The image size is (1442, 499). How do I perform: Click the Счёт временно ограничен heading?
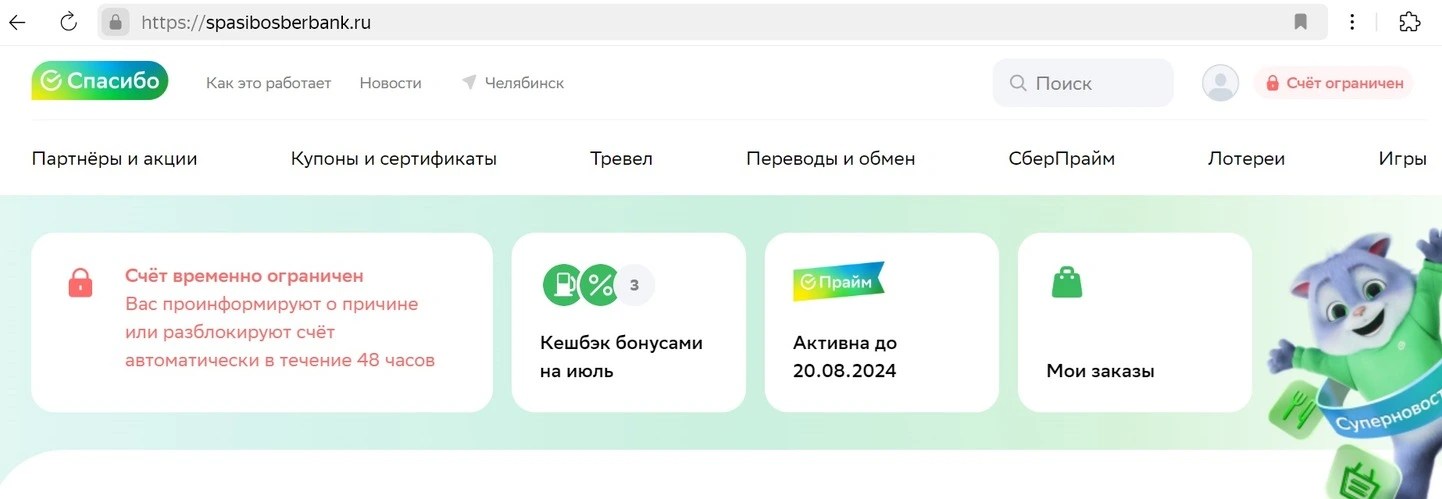244,275
